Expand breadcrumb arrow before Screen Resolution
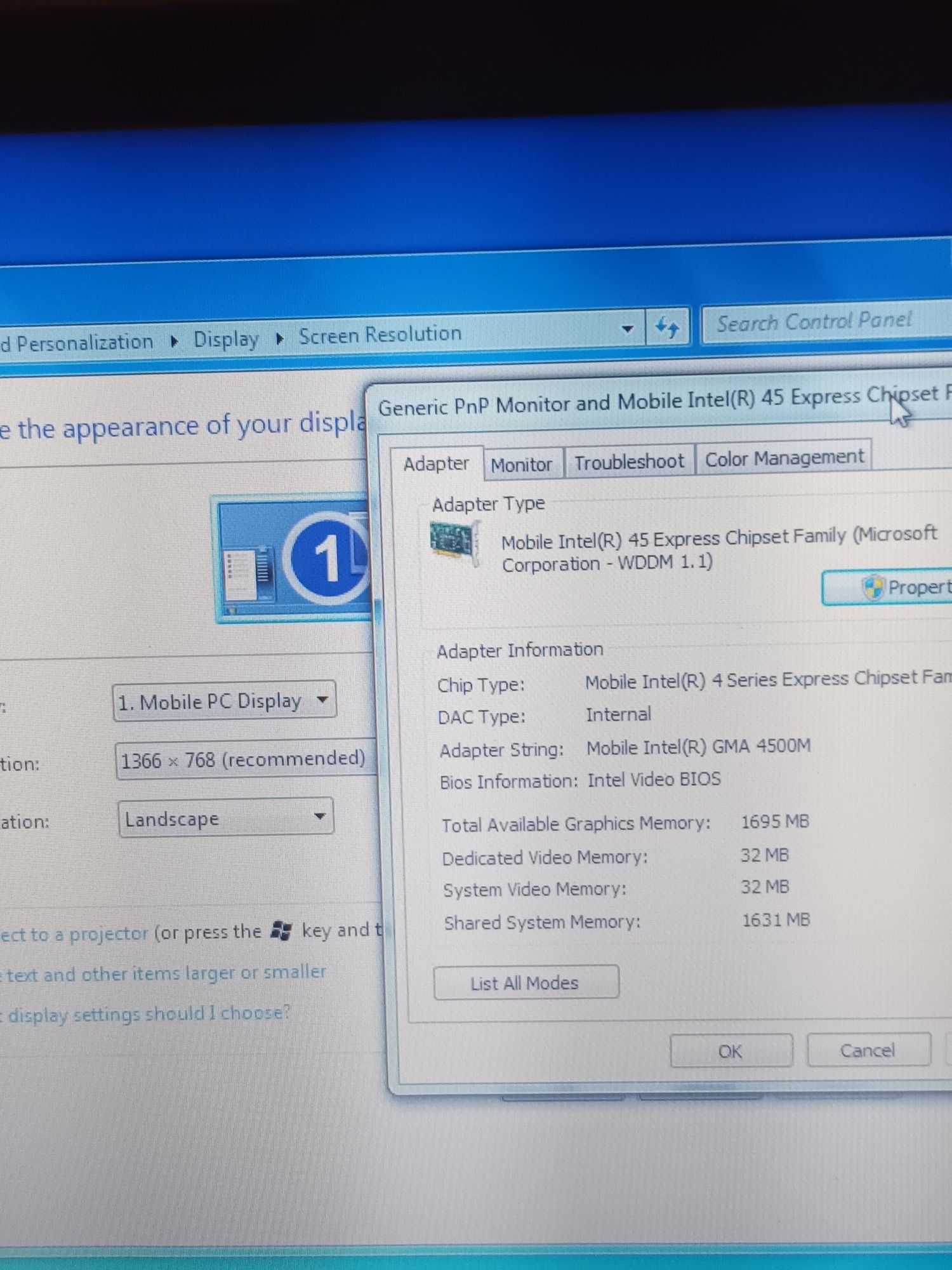Screen dimensions: 952x1270 pos(279,338)
